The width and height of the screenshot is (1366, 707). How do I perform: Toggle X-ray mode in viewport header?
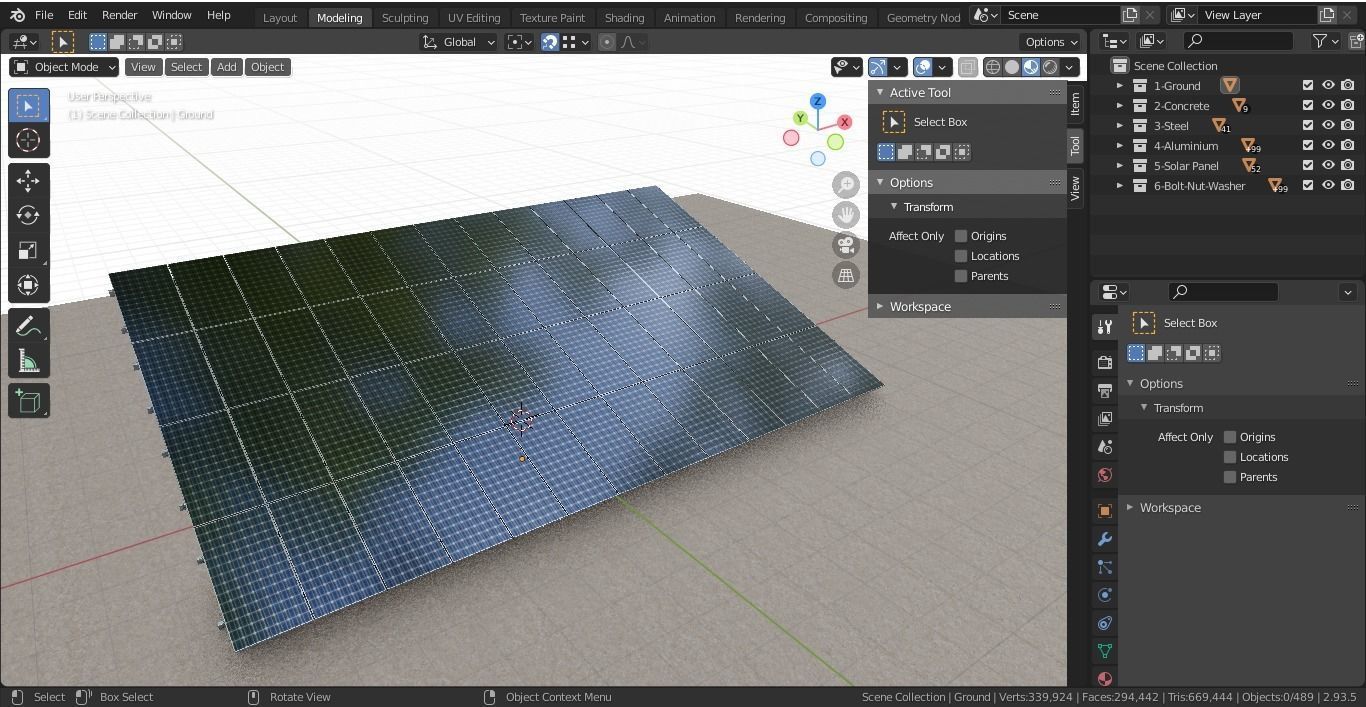coord(967,67)
